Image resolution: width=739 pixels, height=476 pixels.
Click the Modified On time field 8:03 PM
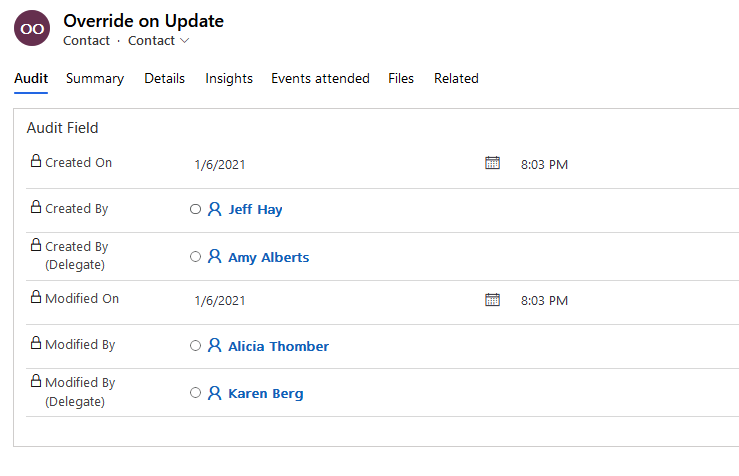[x=544, y=300]
